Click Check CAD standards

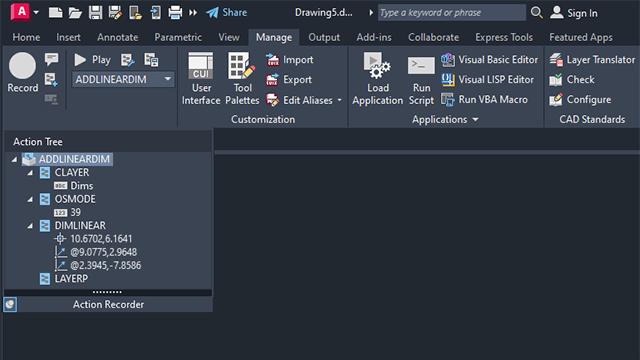point(572,80)
